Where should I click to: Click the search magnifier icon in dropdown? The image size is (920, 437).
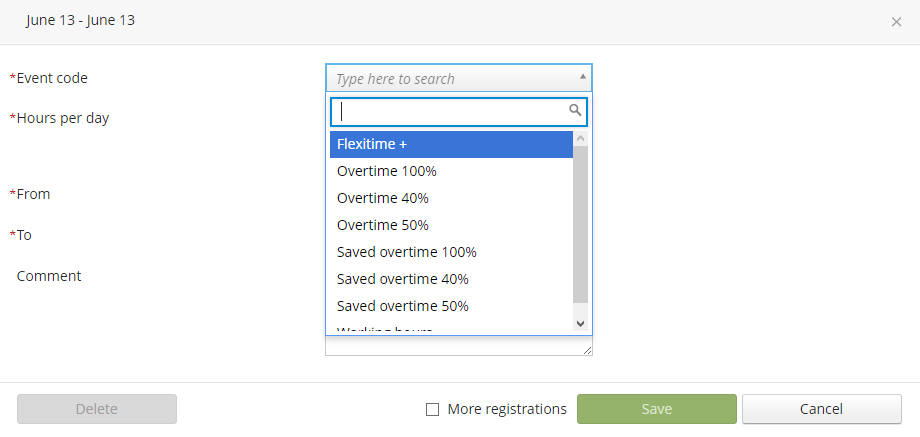(x=575, y=111)
